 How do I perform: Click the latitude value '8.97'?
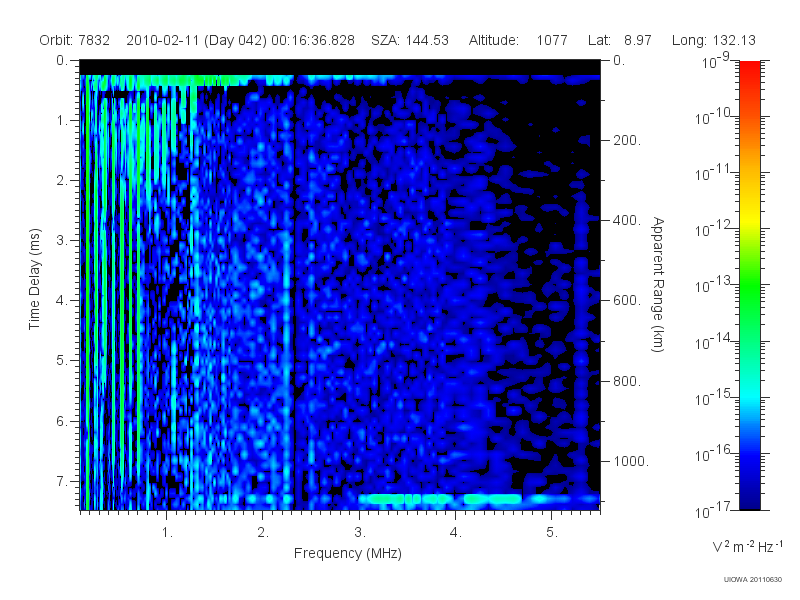(x=638, y=40)
